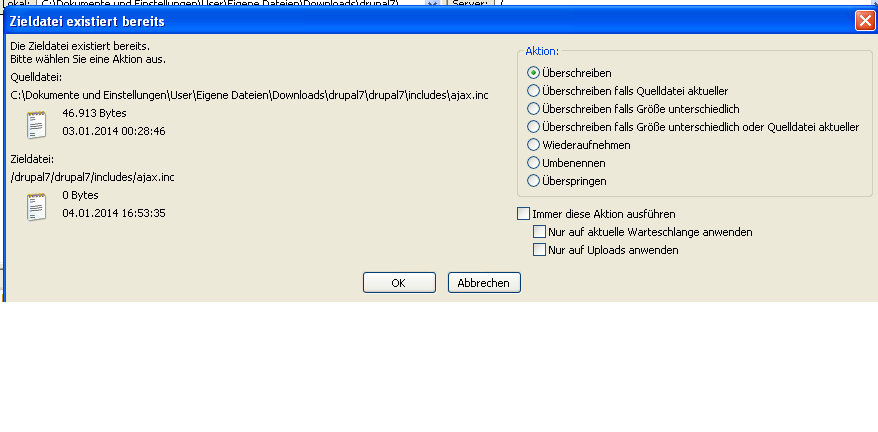Viewport: 878px width, 432px height.
Task: Select the Überschreiben option
Action: [x=533, y=73]
